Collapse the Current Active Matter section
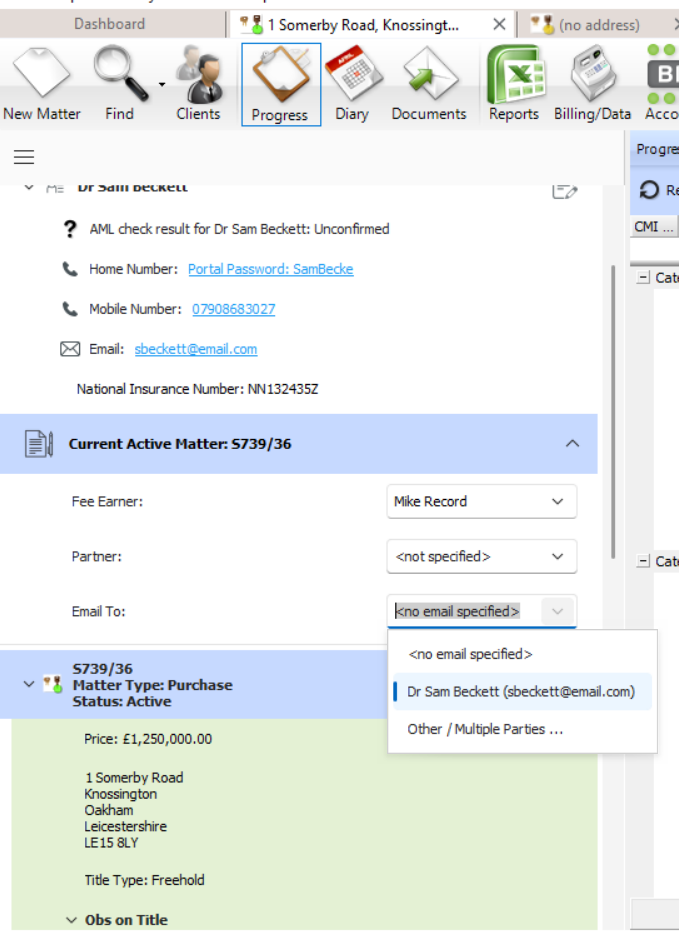 (572, 443)
